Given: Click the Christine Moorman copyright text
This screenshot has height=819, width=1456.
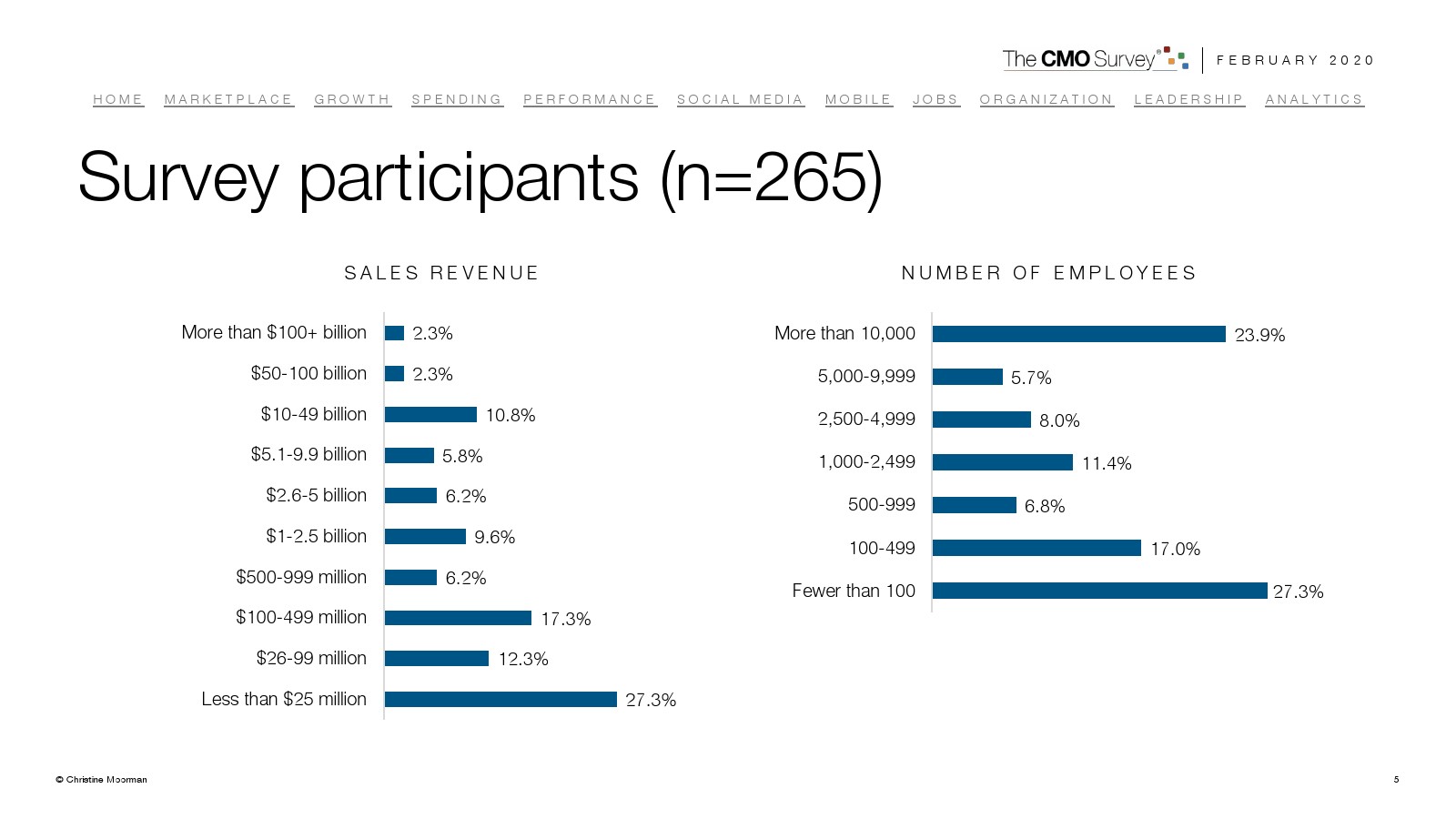Looking at the screenshot, I should 101,780.
